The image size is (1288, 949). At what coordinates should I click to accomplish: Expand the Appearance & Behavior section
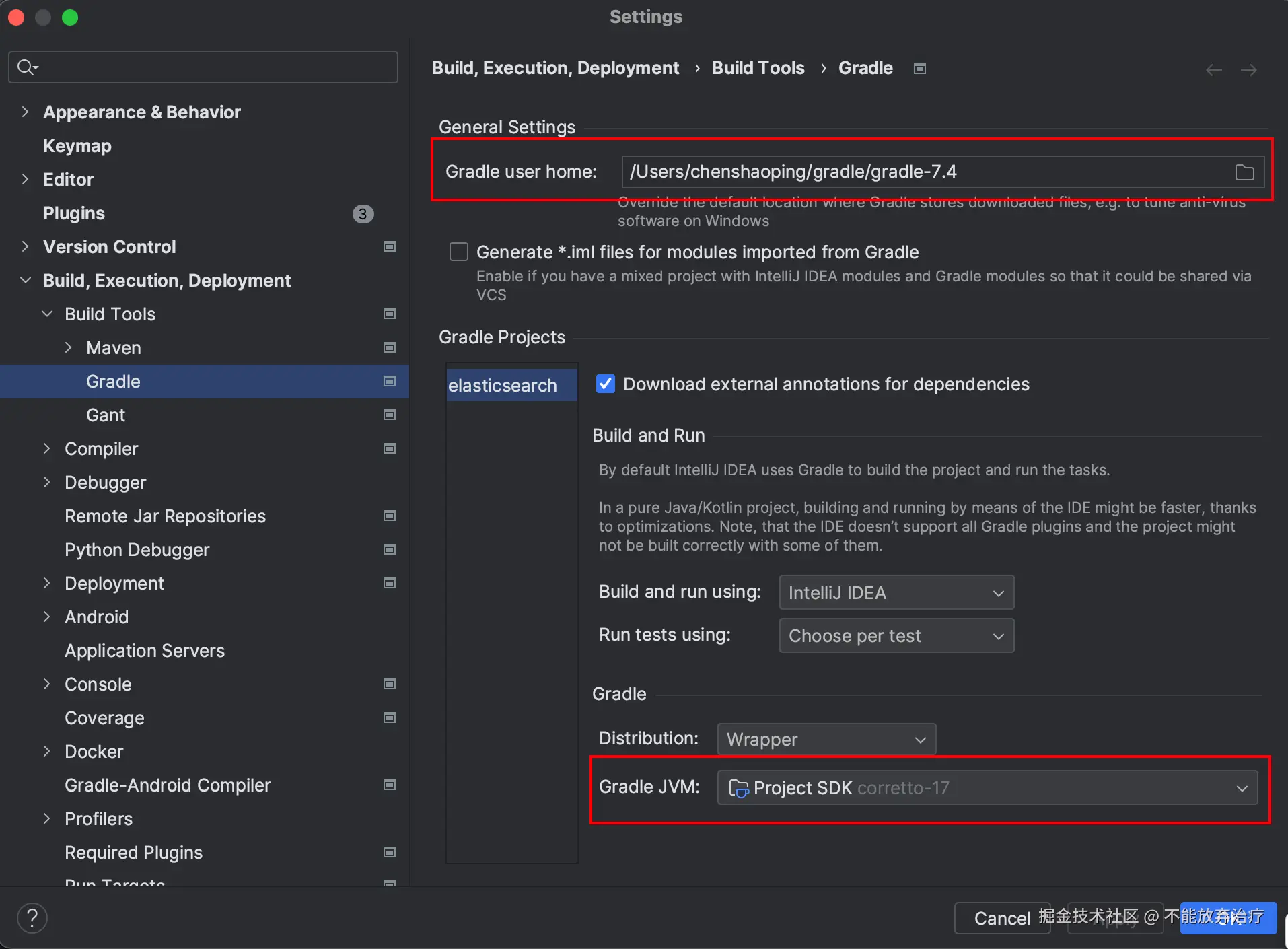click(26, 112)
